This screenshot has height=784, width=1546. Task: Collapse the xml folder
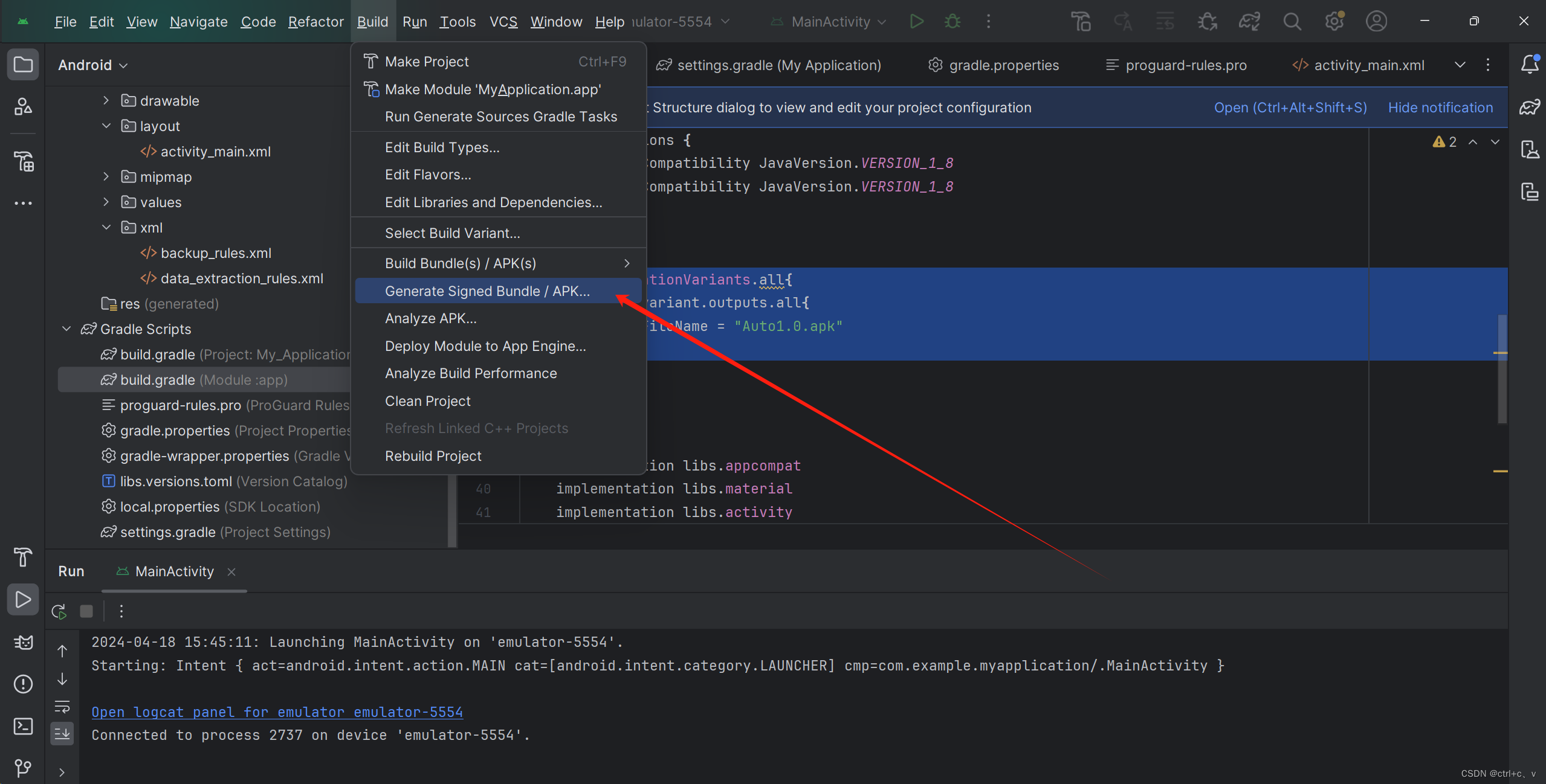click(106, 227)
